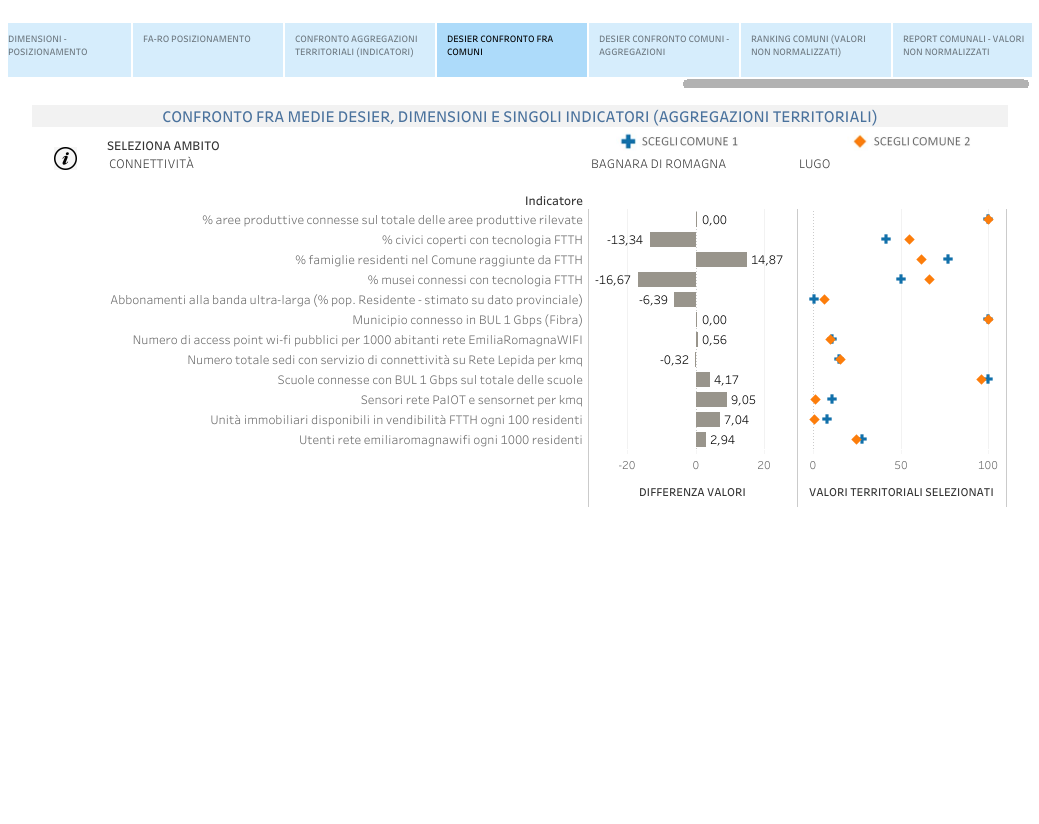1039x824 pixels.
Task: Click the 14,87 bar for famiglie FTTH
Action: (x=721, y=260)
